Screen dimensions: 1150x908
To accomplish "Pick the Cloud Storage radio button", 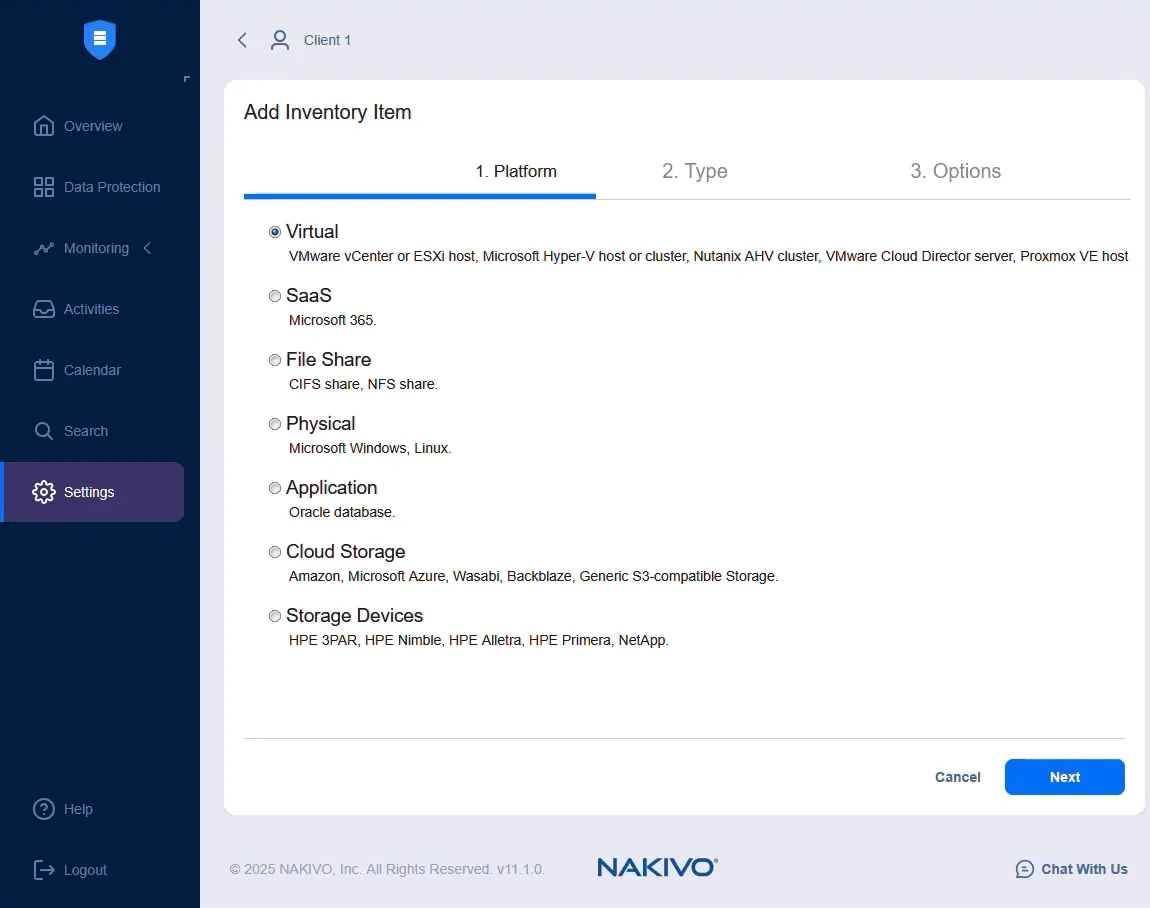I will [x=275, y=552].
